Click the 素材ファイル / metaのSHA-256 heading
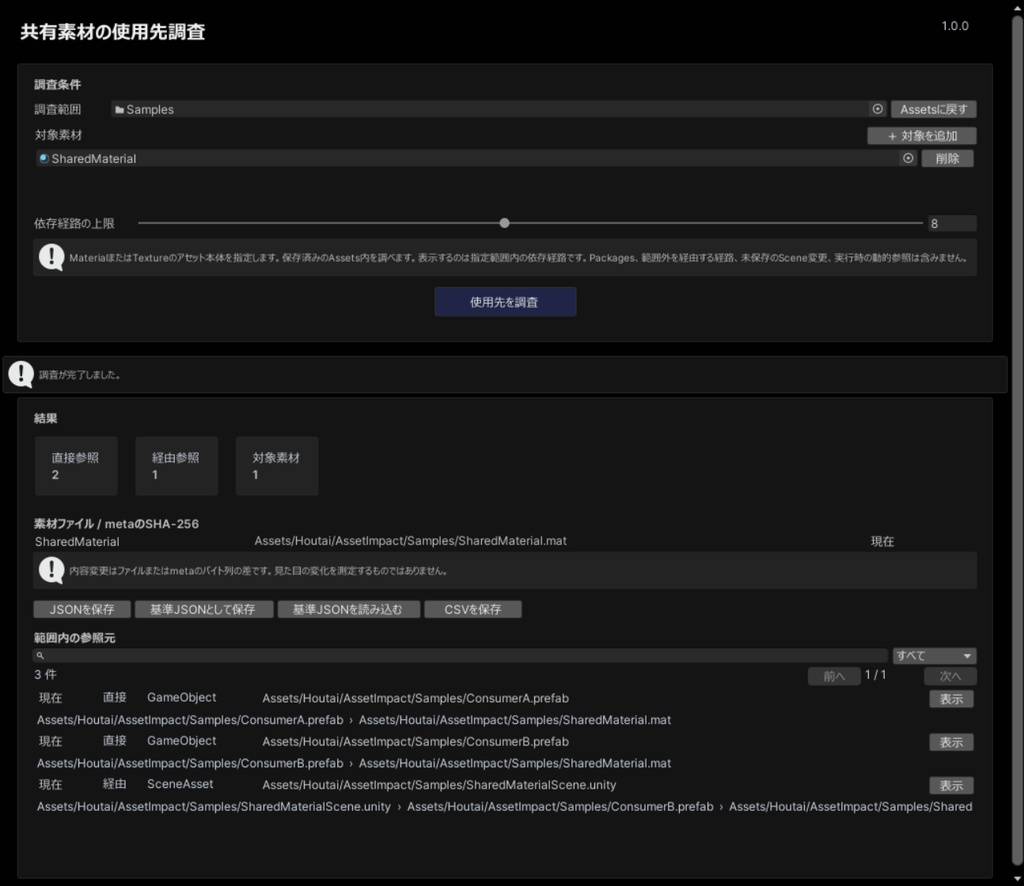This screenshot has height=886, width=1024. (x=116, y=524)
